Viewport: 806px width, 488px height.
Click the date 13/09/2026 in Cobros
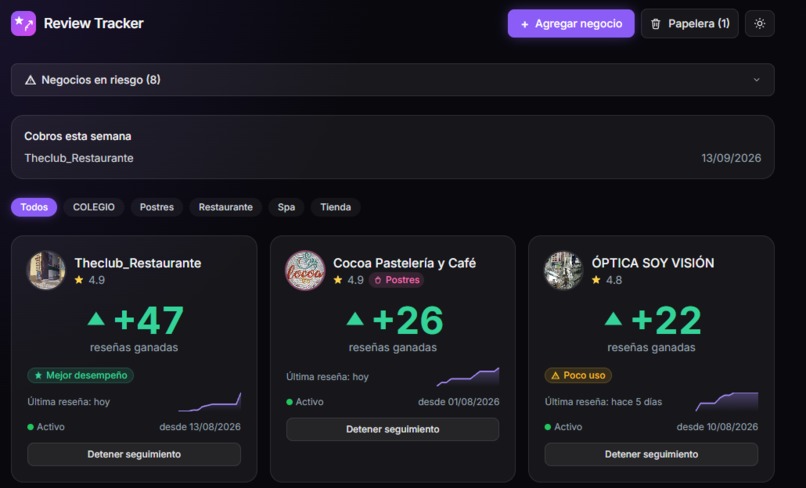tap(731, 158)
